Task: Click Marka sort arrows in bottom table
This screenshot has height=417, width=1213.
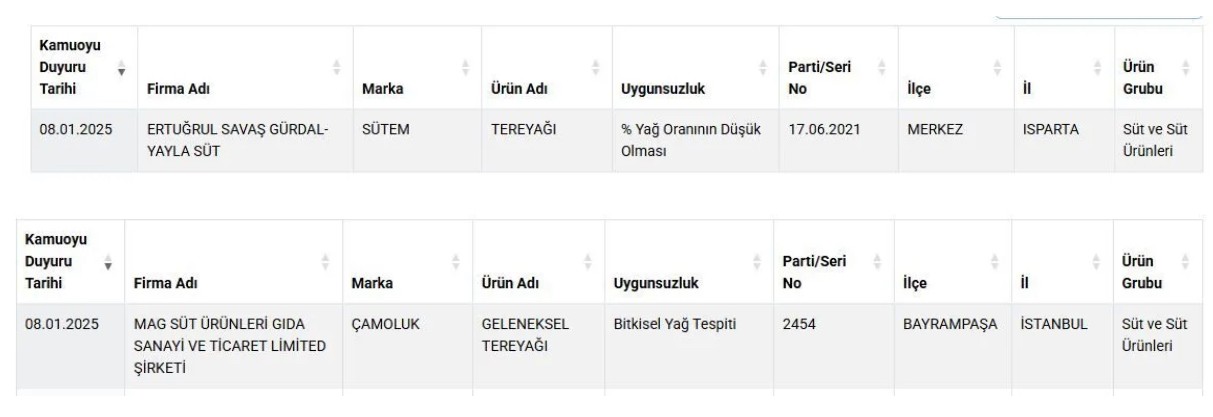Action: click(x=456, y=262)
